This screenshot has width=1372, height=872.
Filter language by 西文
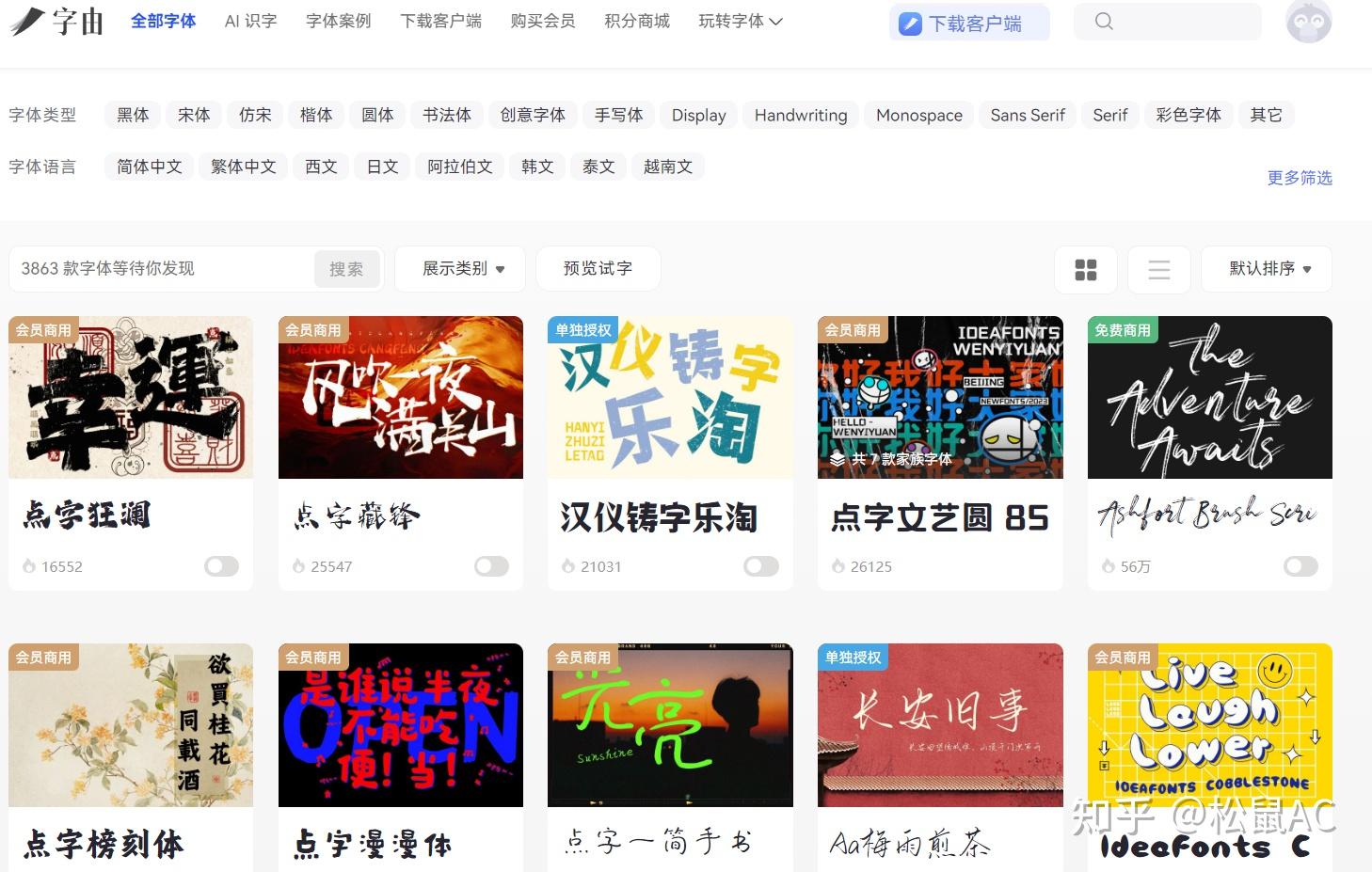tap(321, 166)
